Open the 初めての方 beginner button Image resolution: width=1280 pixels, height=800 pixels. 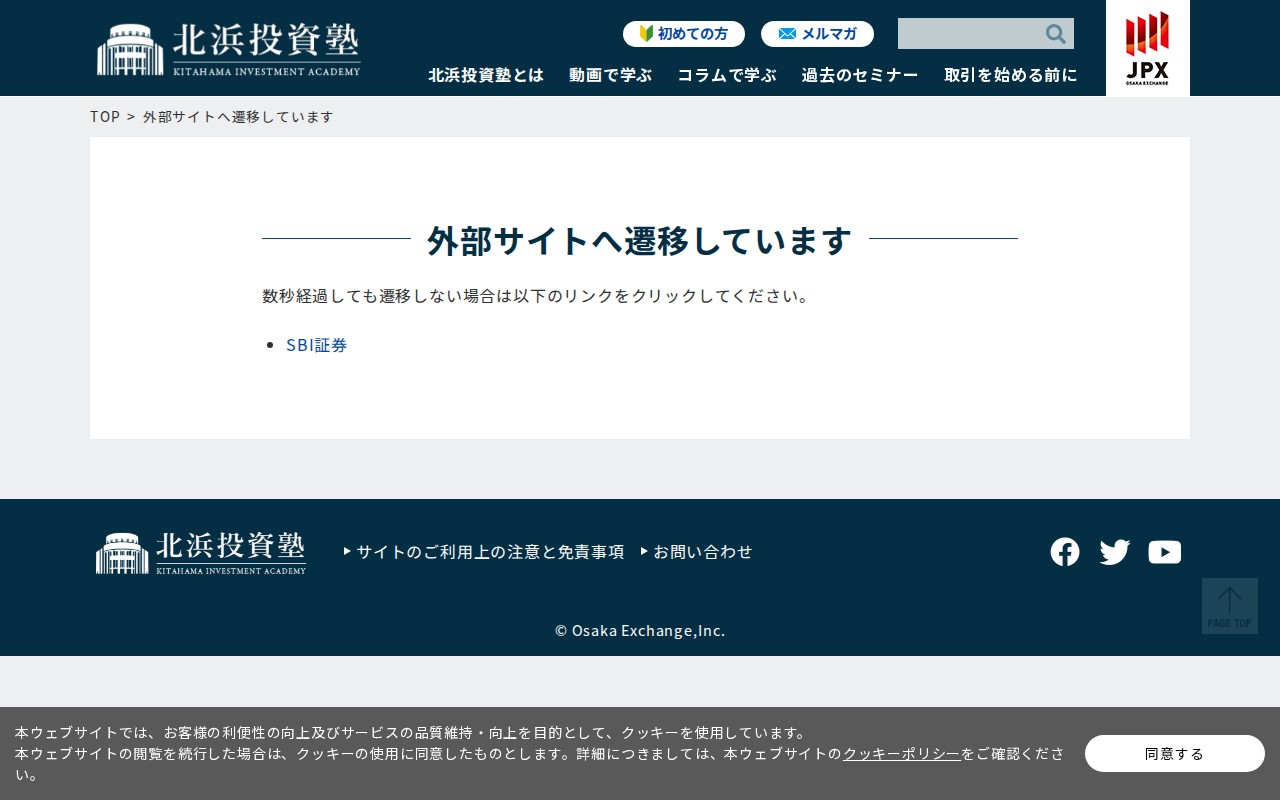[x=684, y=34]
